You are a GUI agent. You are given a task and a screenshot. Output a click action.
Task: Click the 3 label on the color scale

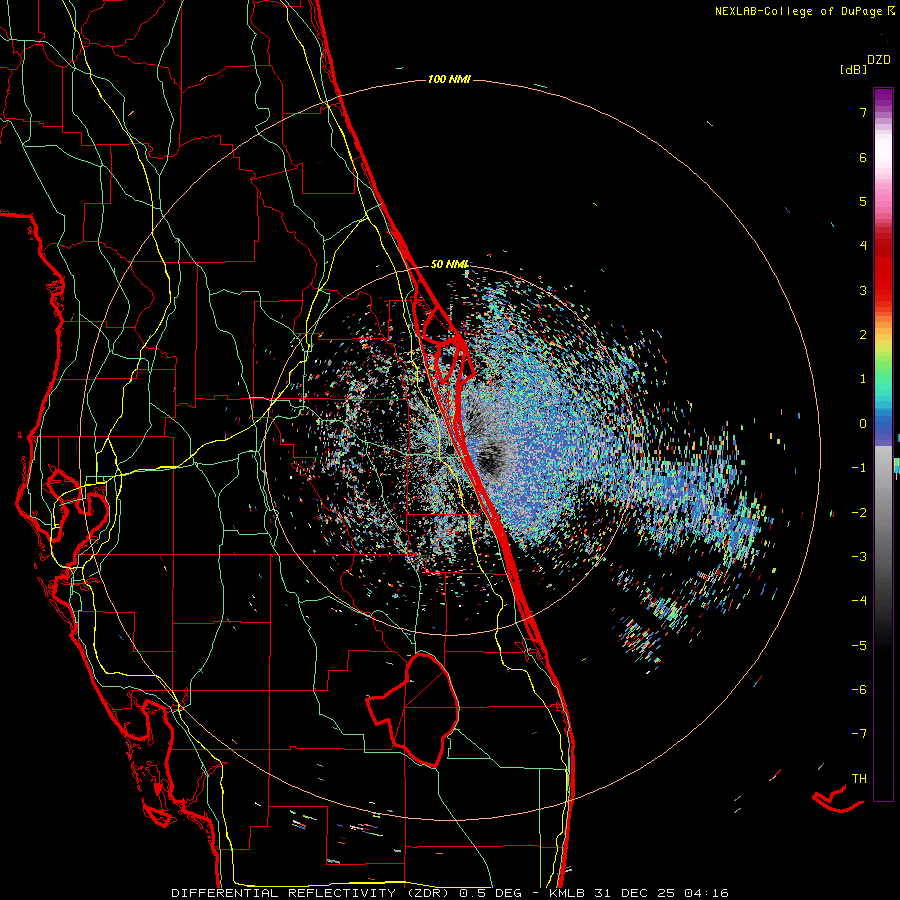pyautogui.click(x=863, y=290)
